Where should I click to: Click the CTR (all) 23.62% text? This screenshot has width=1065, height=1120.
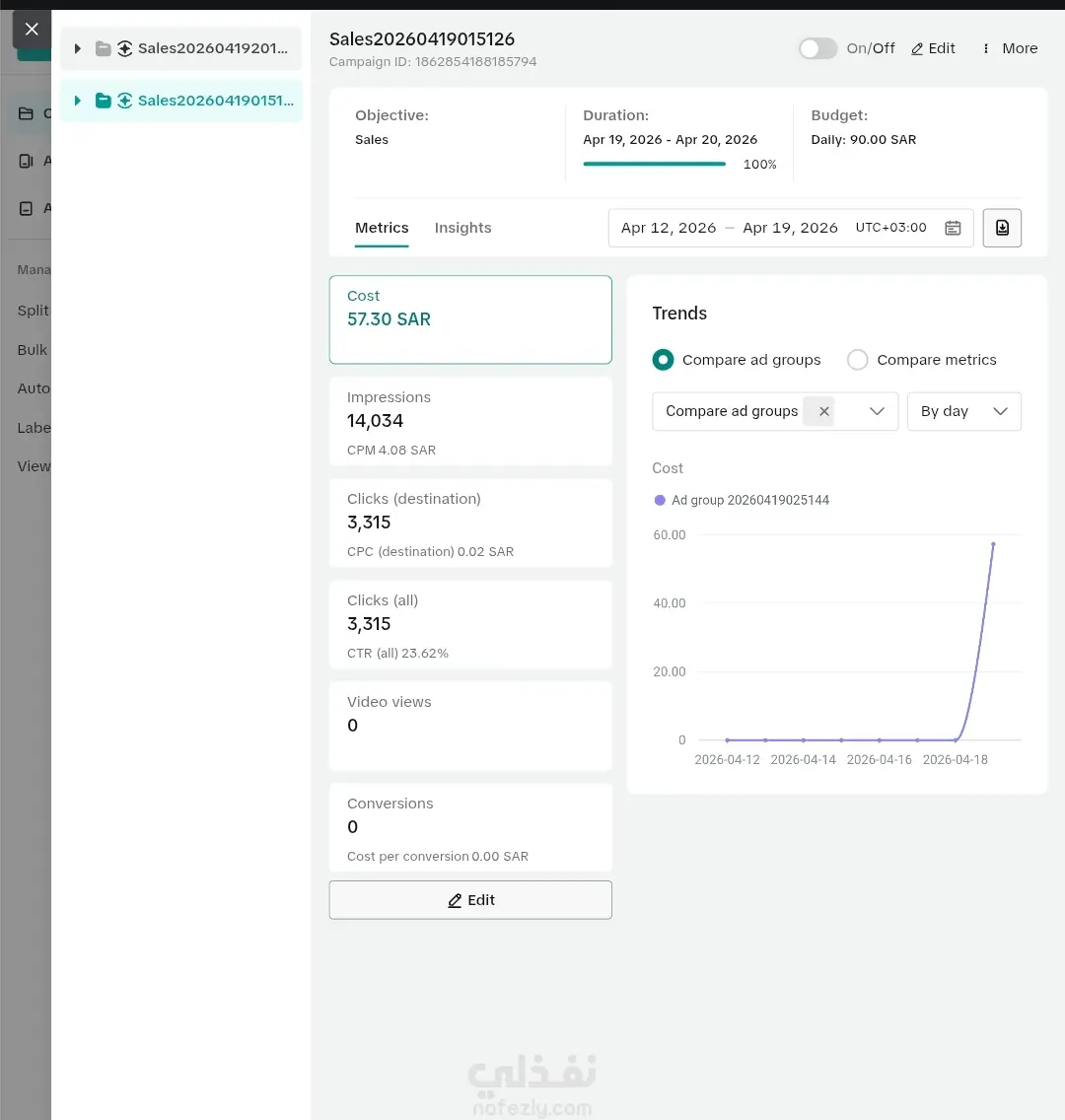[x=397, y=654]
